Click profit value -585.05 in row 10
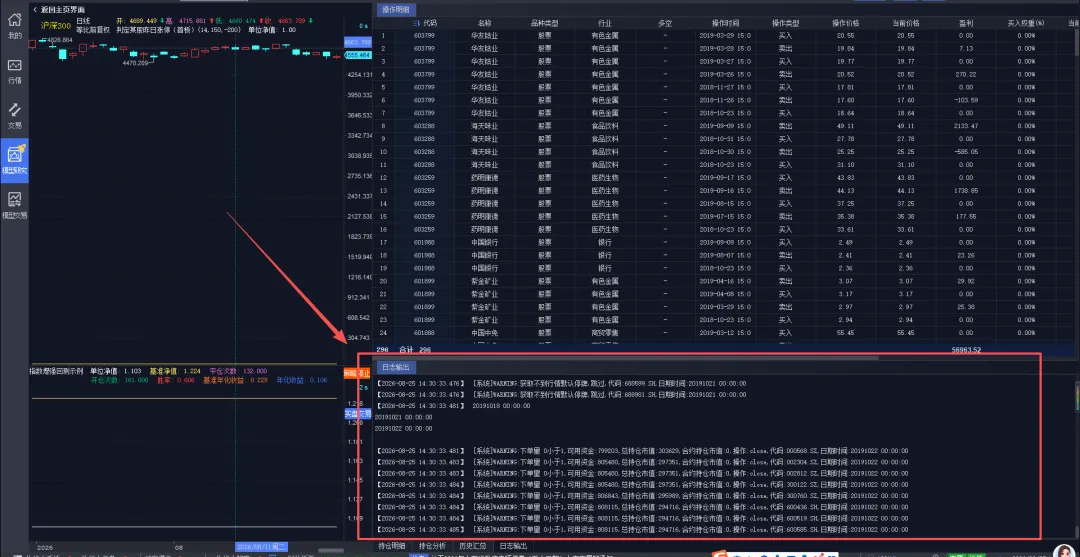Screen dimensions: 1080x557 pos(965,151)
